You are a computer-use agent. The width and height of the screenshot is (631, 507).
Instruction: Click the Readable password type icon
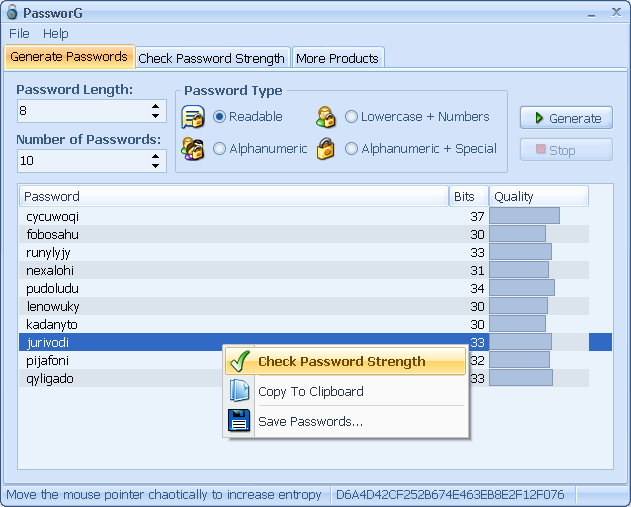pyautogui.click(x=193, y=117)
